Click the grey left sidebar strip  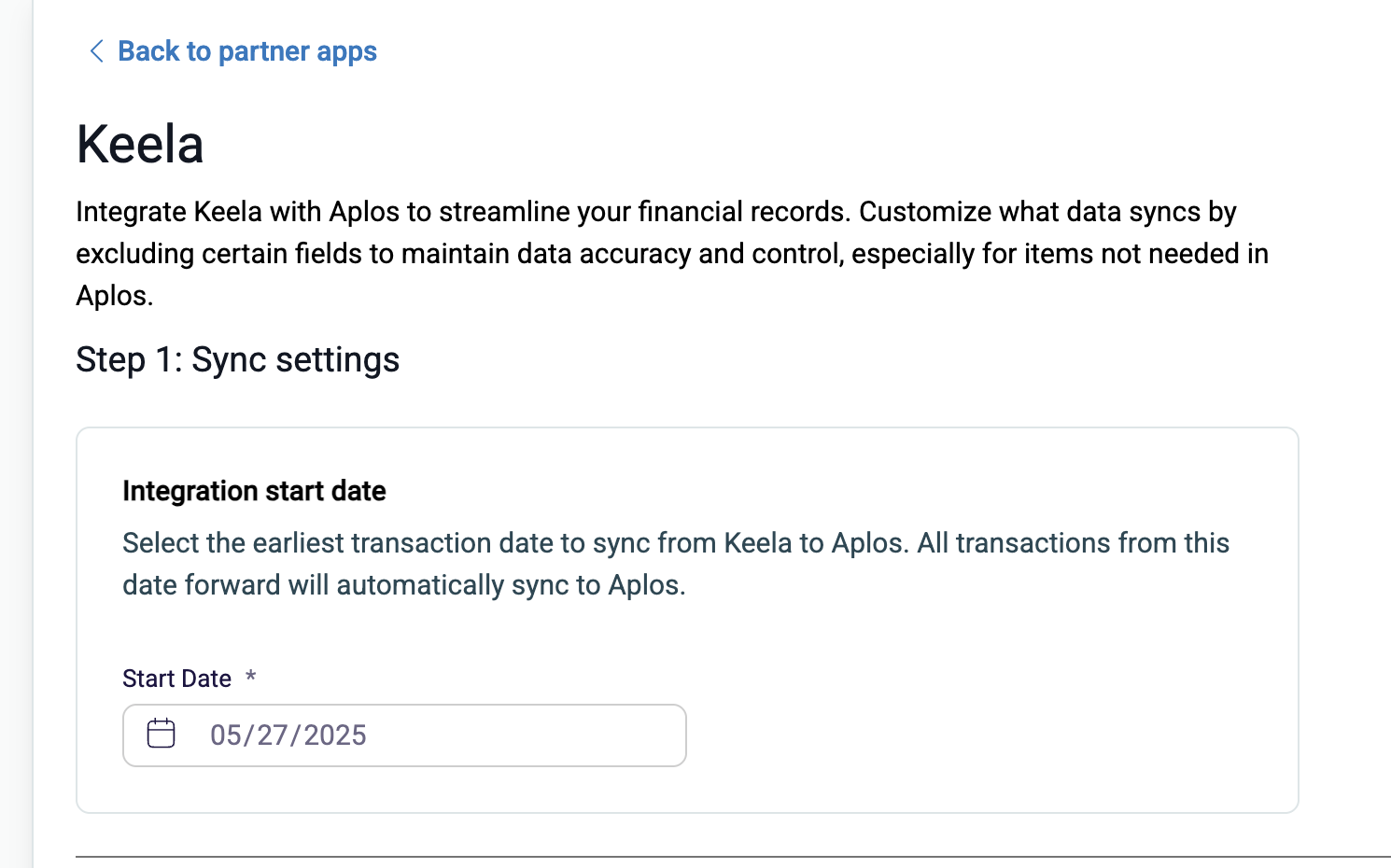pos(16,434)
